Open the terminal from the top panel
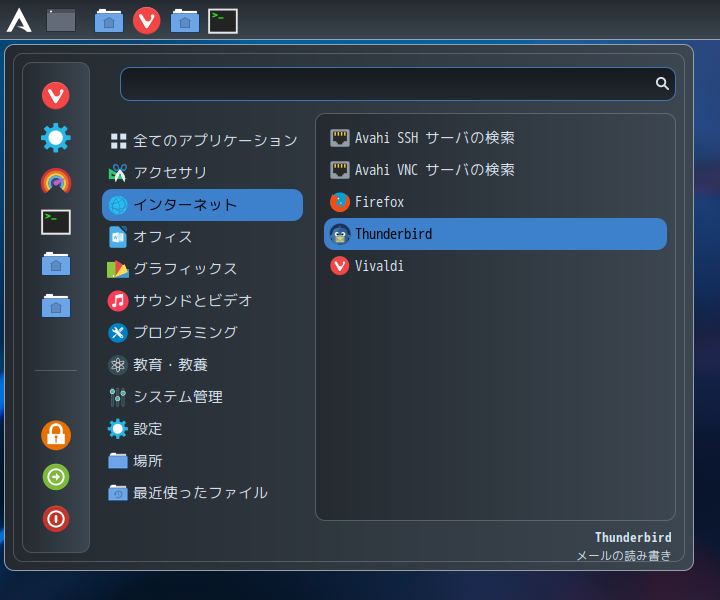 223,21
